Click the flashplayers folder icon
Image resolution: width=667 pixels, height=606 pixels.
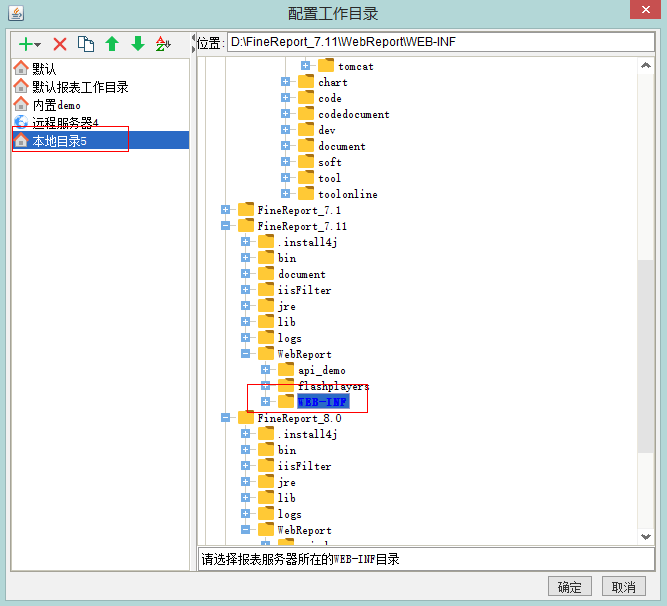[286, 385]
